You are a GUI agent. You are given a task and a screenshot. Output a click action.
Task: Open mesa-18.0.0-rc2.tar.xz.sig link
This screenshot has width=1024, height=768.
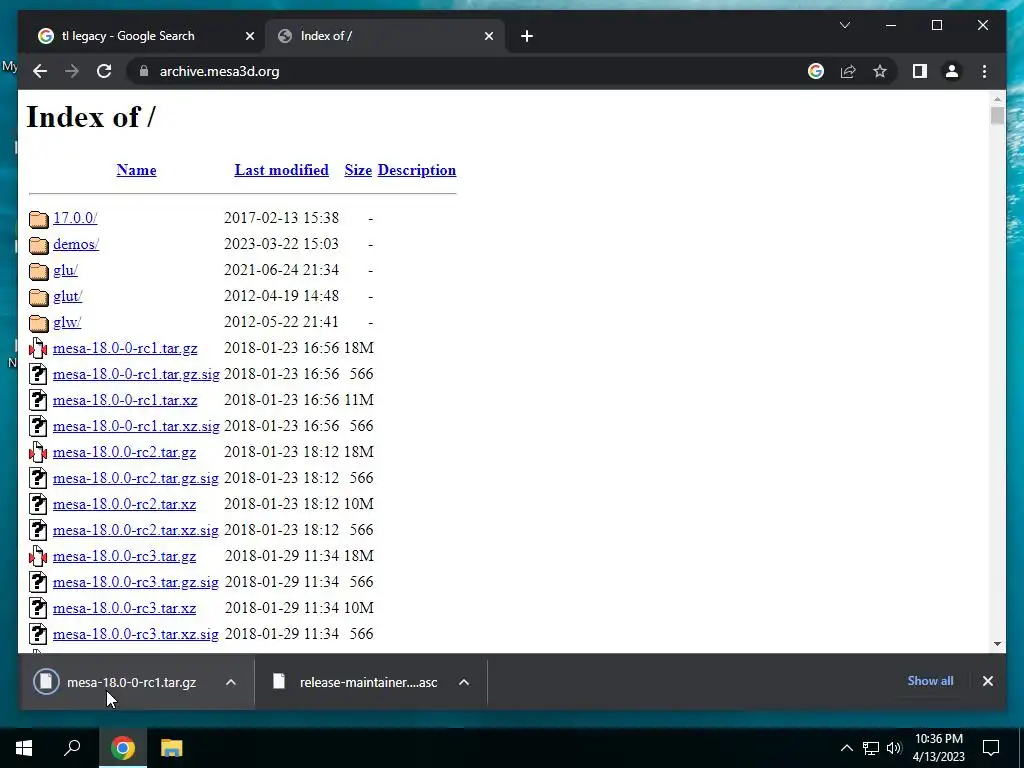(135, 530)
